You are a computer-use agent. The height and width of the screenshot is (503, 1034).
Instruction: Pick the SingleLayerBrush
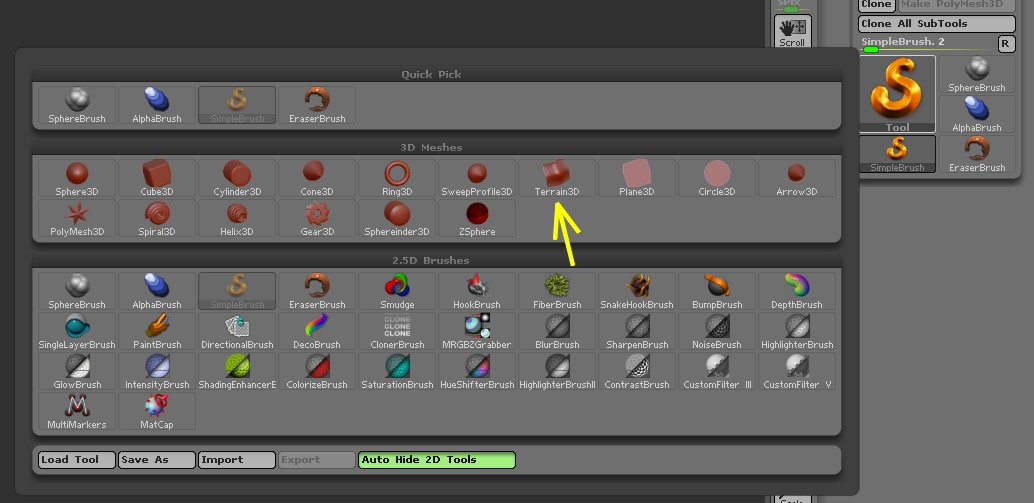point(77,332)
